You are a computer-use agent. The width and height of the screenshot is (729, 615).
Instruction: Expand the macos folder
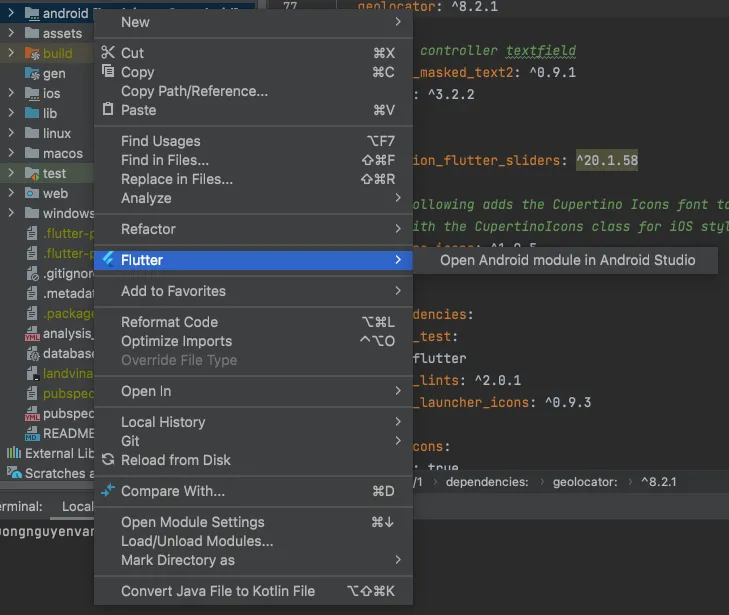pos(11,153)
